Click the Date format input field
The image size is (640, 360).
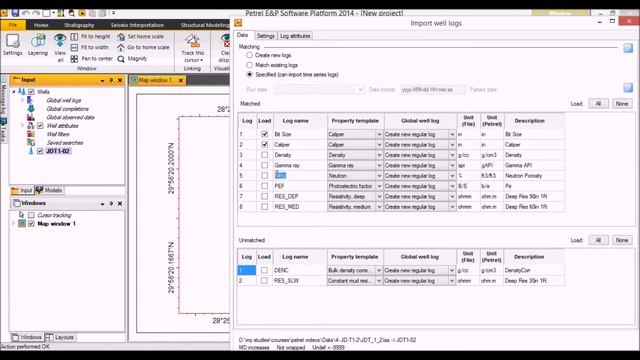(433, 89)
